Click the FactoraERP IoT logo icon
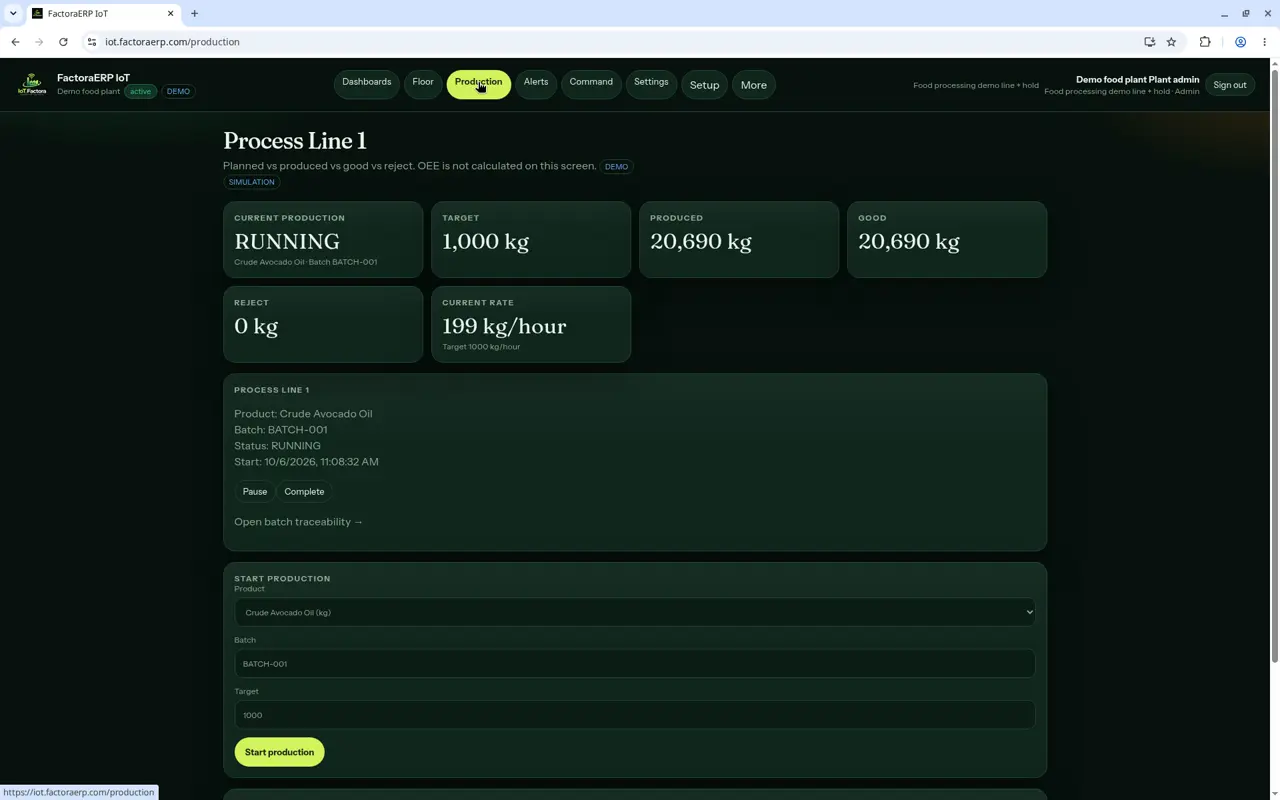The width and height of the screenshot is (1280, 800). 32,84
